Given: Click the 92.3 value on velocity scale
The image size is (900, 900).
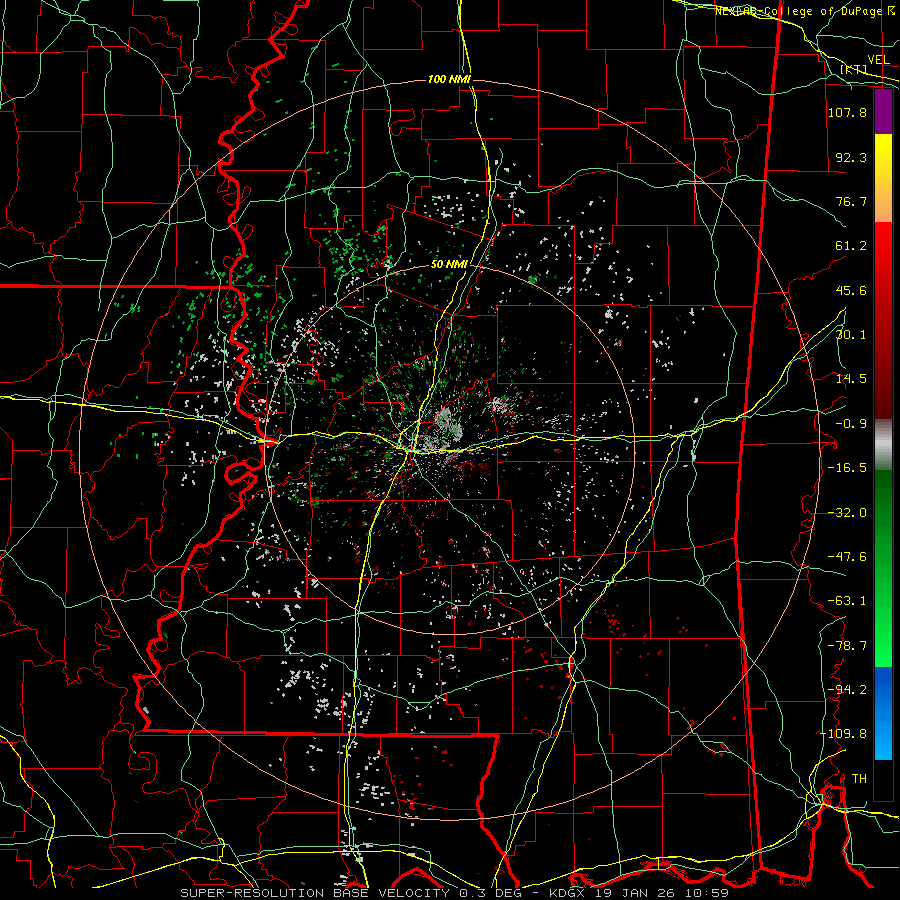Looking at the screenshot, I should (851, 157).
